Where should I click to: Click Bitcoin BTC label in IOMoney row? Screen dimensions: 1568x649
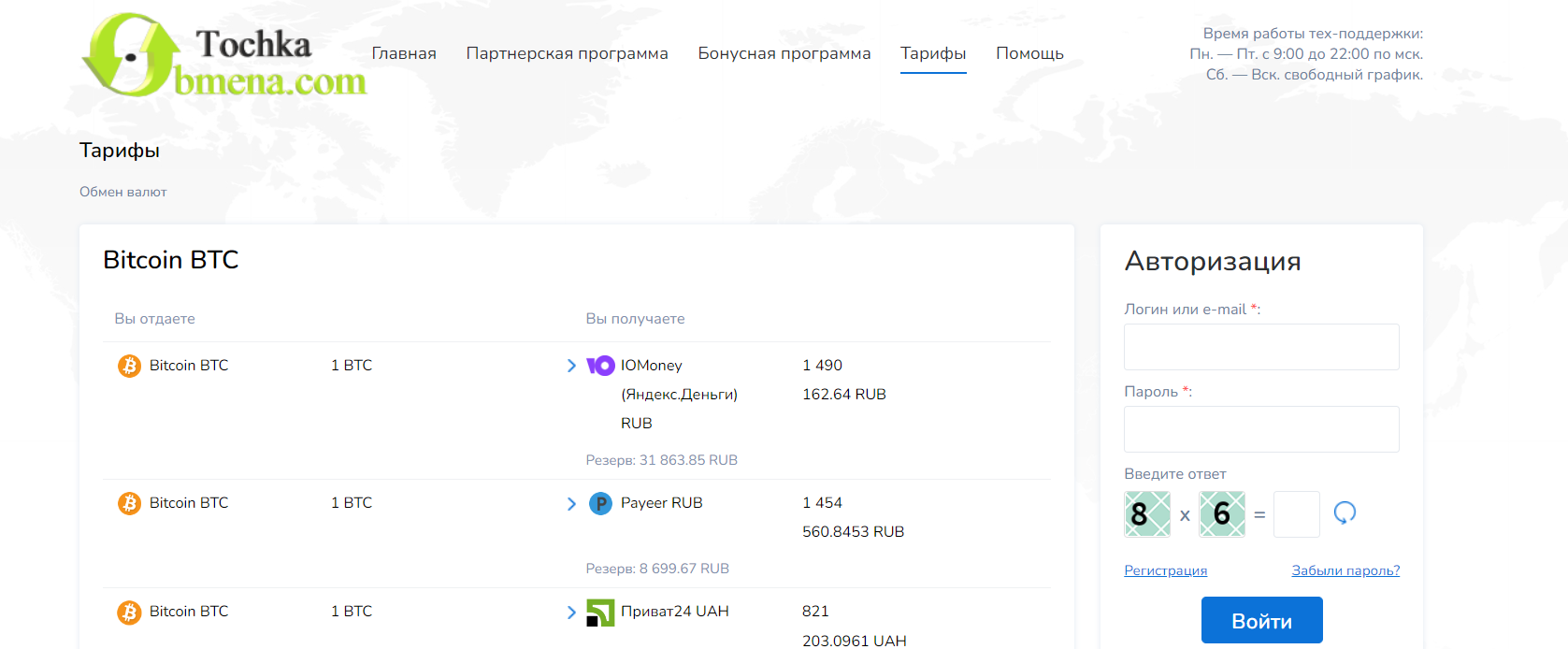pos(189,366)
